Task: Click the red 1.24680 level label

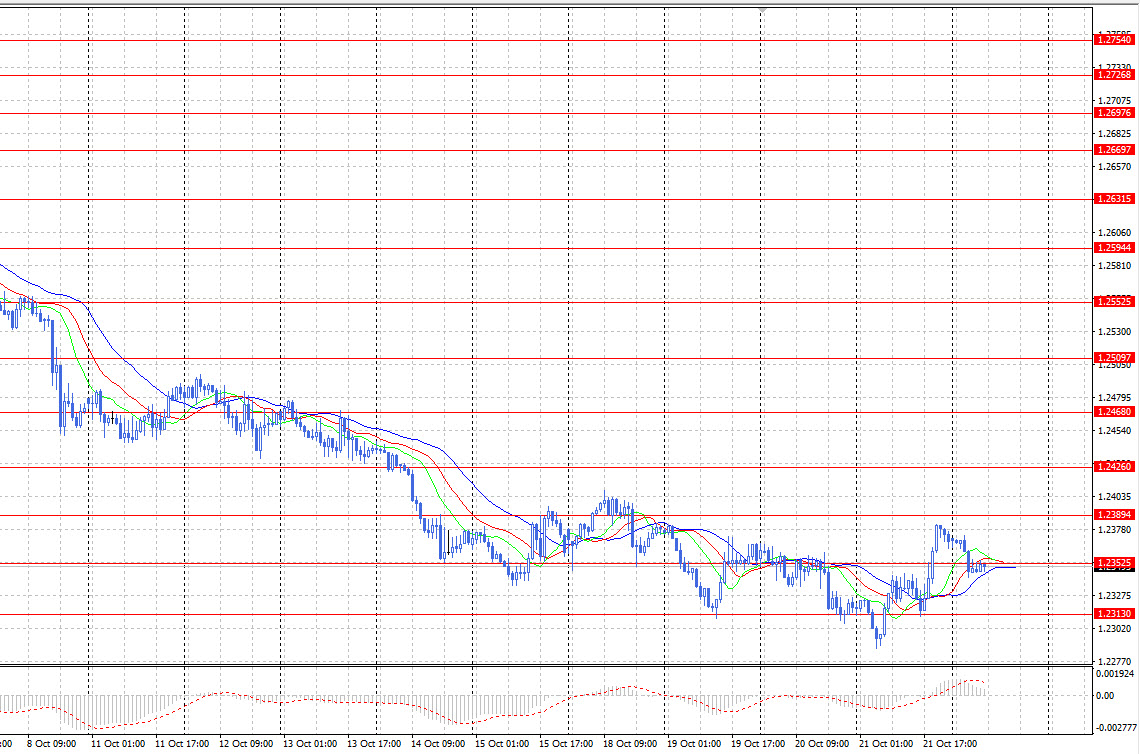Action: [1114, 412]
